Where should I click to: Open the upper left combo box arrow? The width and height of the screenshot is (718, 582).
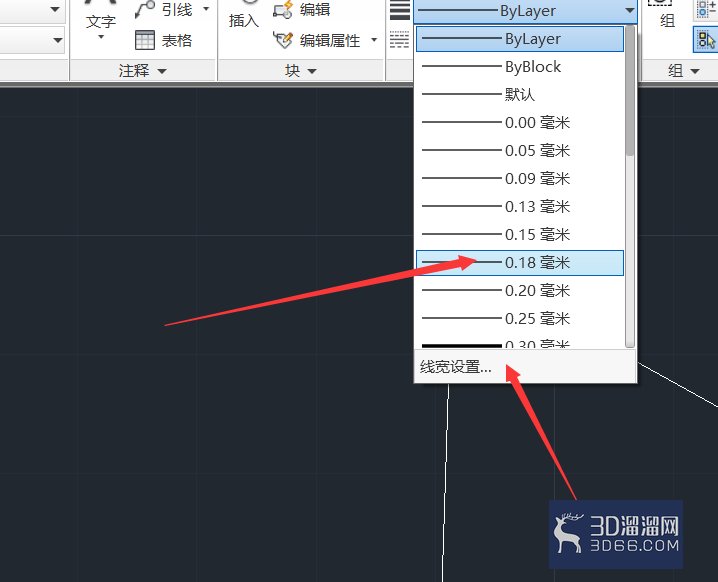click(55, 9)
